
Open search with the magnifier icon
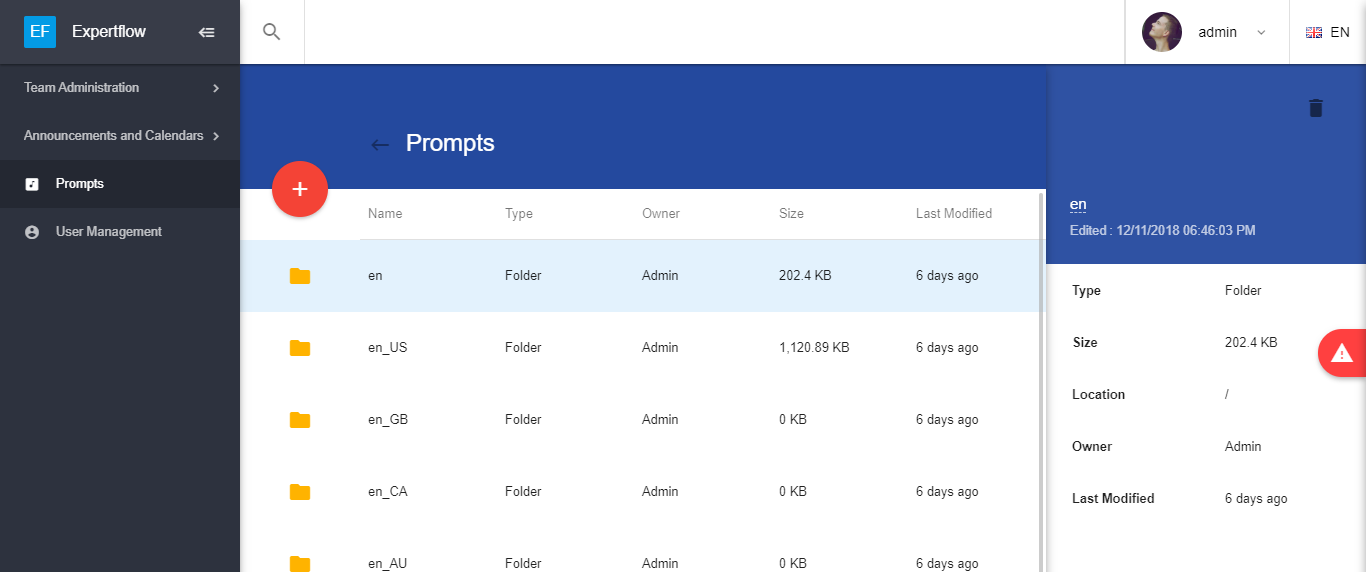point(271,32)
